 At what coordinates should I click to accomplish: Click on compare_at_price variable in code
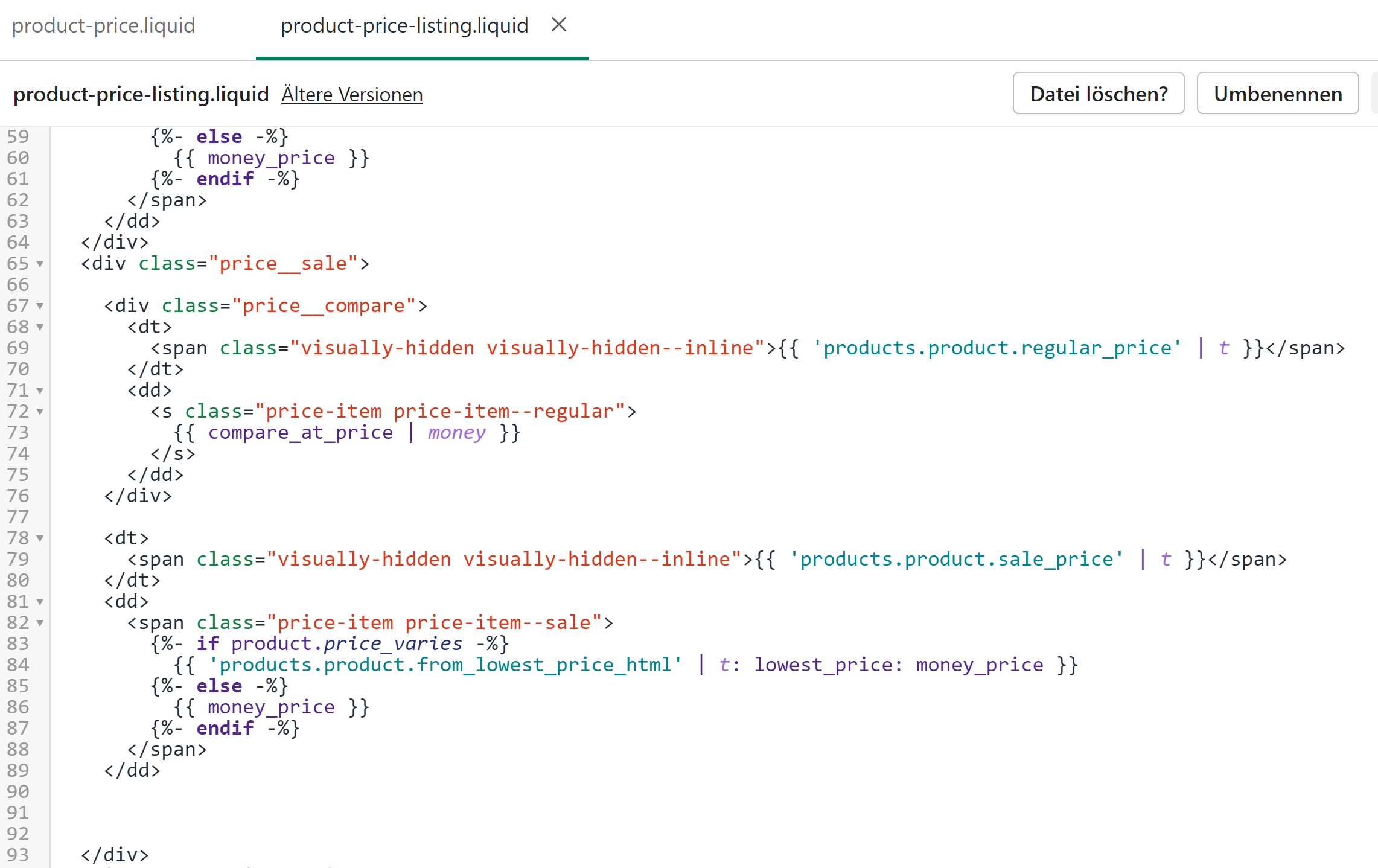pyautogui.click(x=301, y=433)
